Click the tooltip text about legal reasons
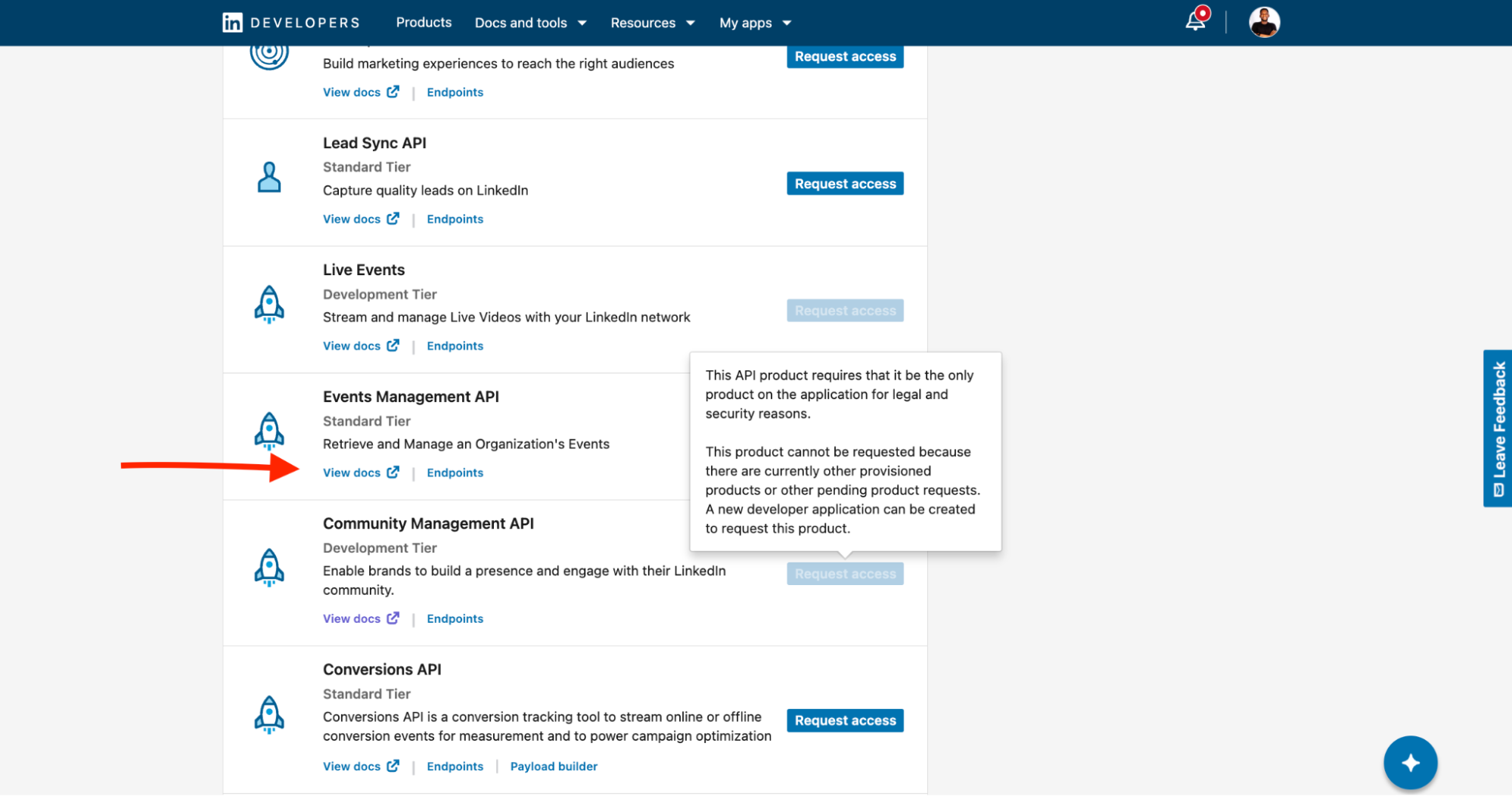The width and height of the screenshot is (1512, 796). (x=840, y=395)
